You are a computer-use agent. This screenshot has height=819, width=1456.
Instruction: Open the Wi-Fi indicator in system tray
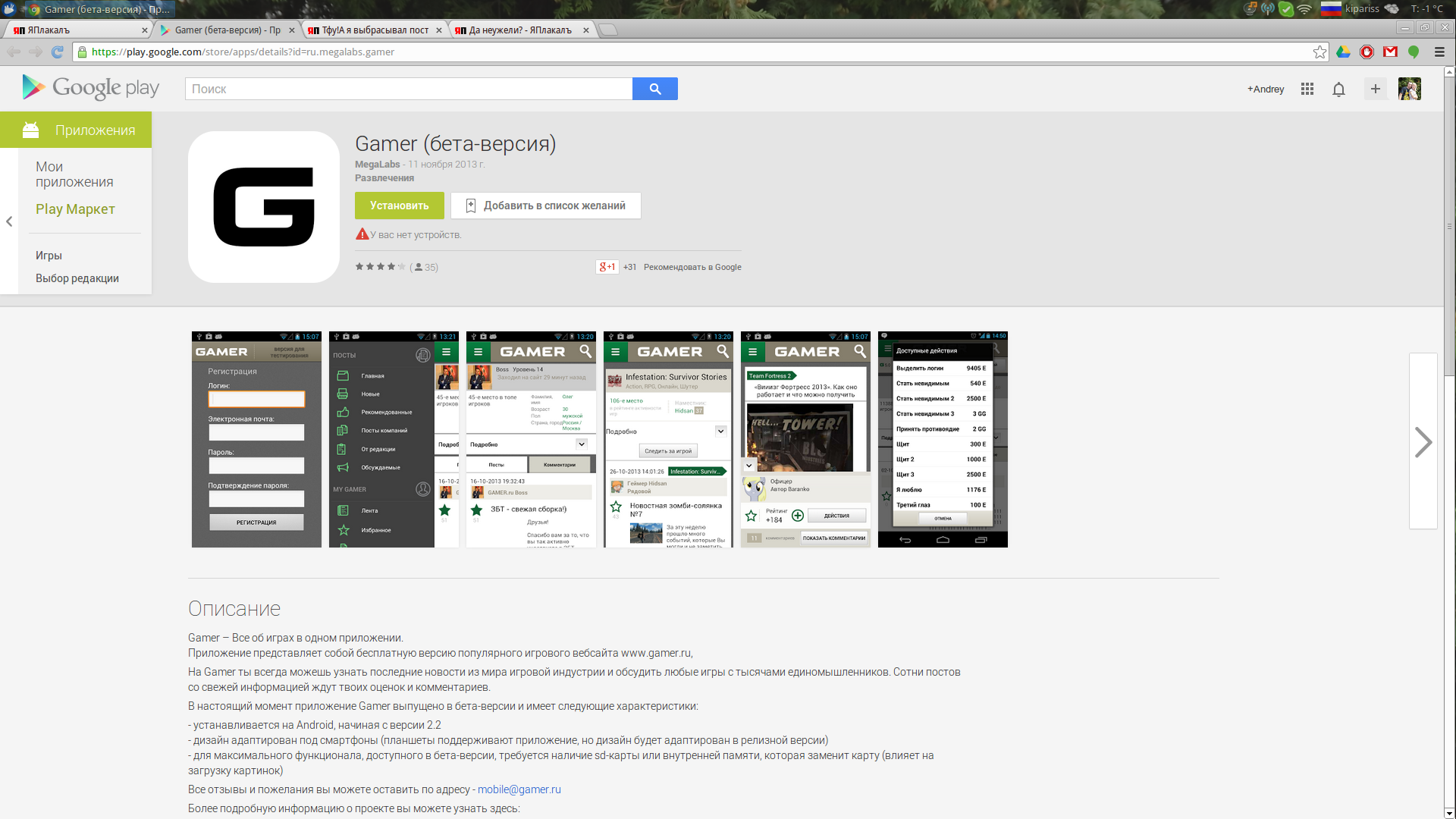pyautogui.click(x=1304, y=9)
